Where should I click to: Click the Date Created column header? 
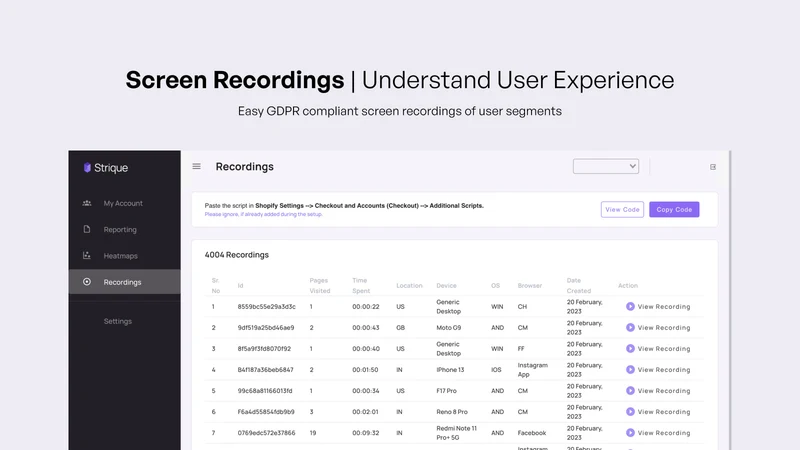click(x=579, y=285)
